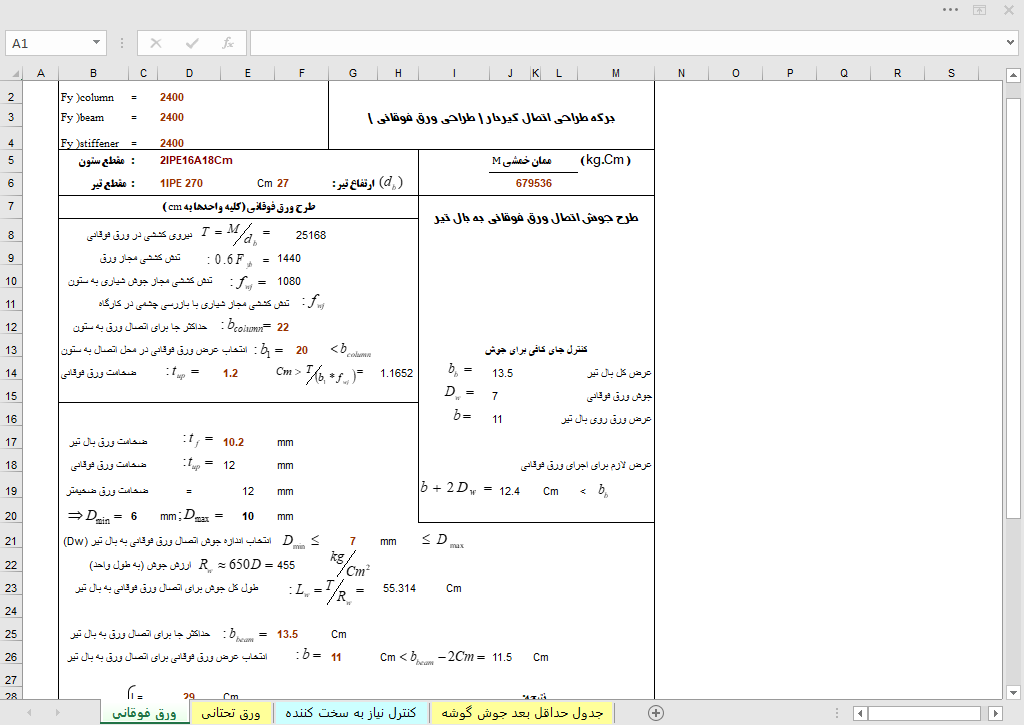Image resolution: width=1024 pixels, height=725 pixels.
Task: Click the vertical scrollbar thumb
Action: [1013, 307]
